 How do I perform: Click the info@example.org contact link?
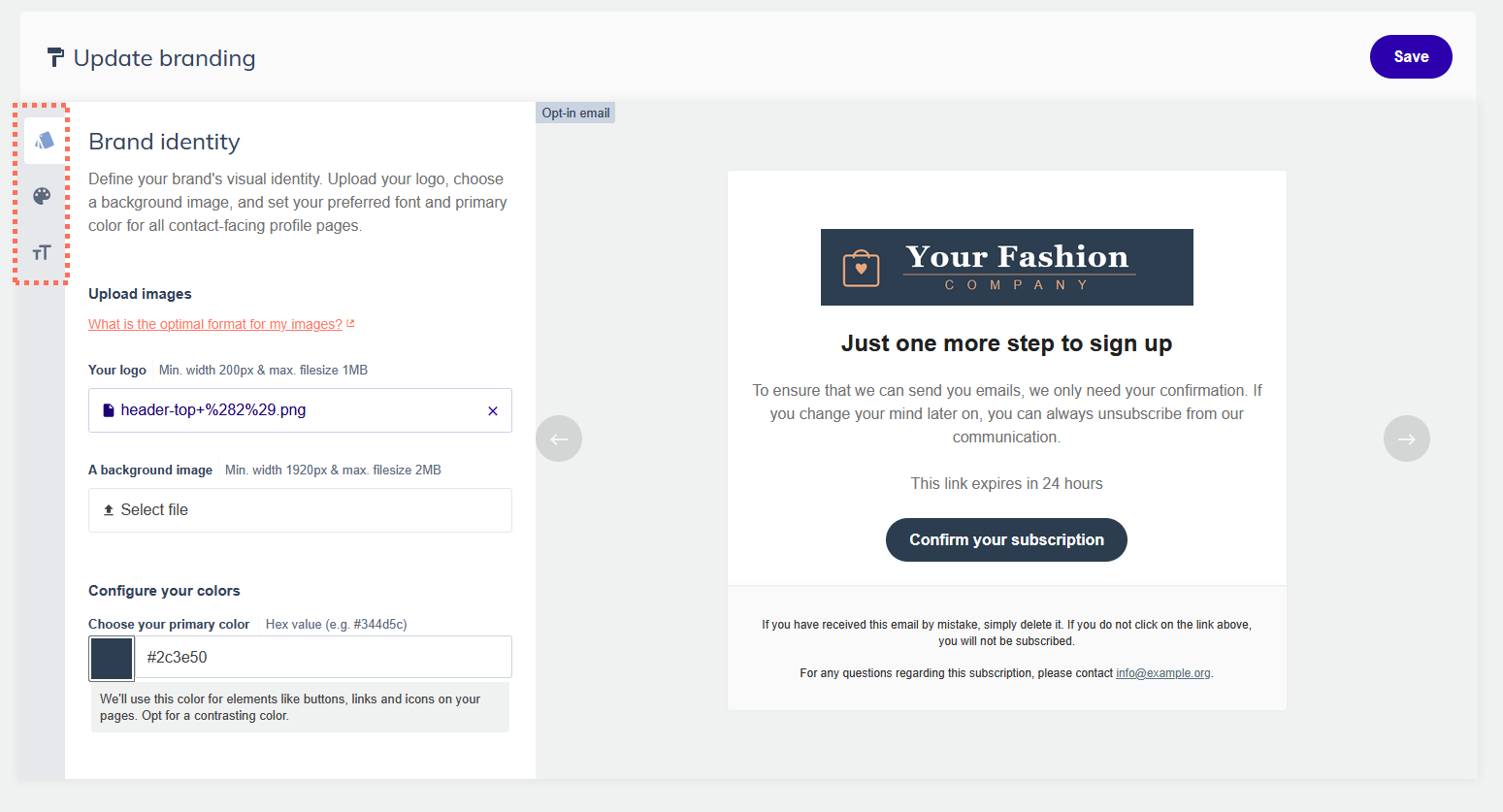coord(1162,673)
